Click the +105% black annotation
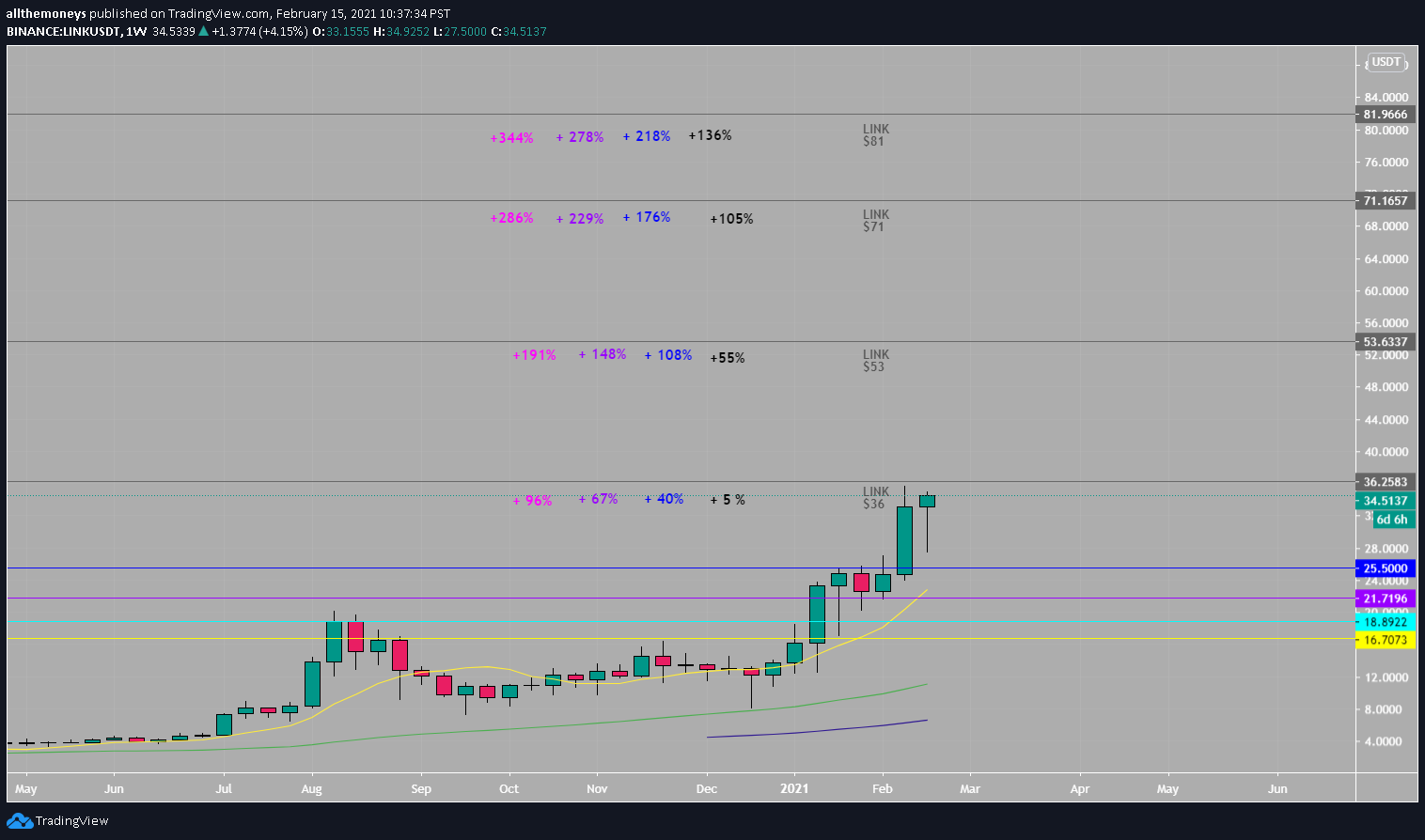 pyautogui.click(x=731, y=219)
